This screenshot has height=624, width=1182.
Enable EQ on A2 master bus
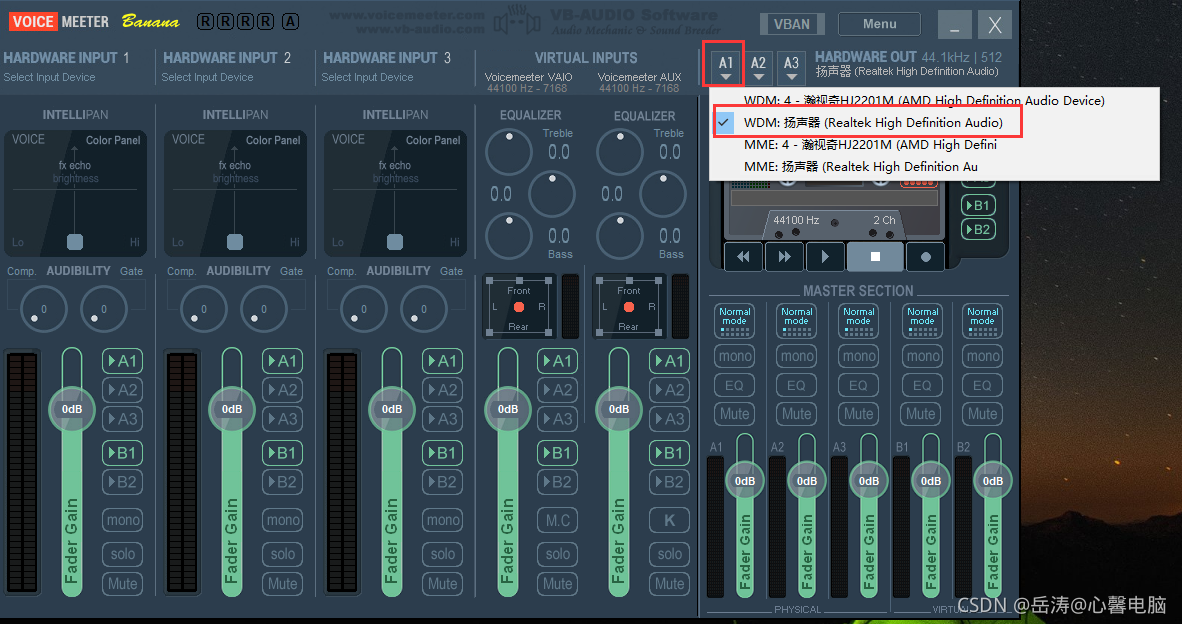point(796,385)
